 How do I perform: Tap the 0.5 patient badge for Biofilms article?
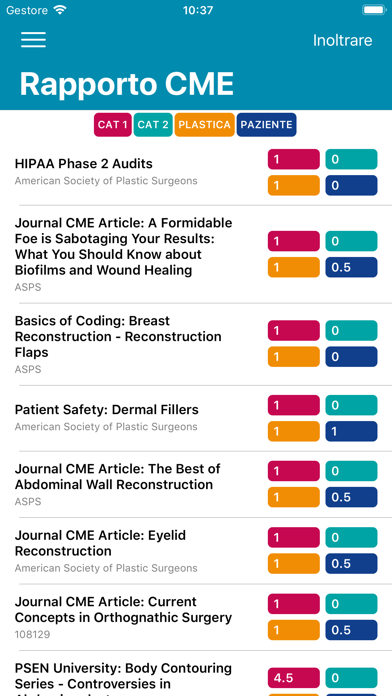point(351,267)
